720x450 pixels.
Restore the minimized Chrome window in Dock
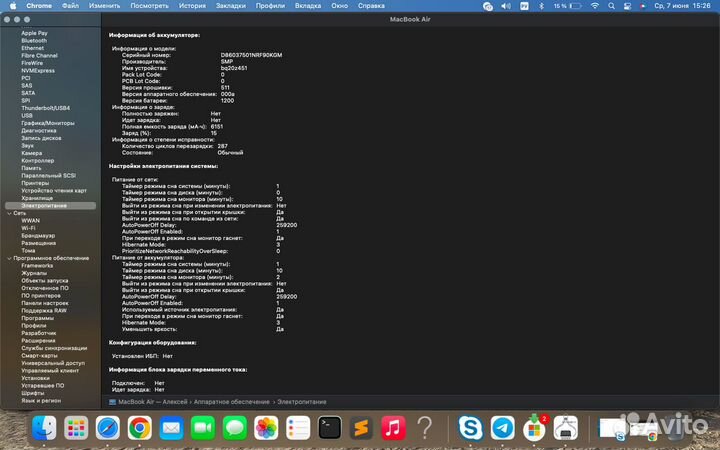[x=644, y=430]
